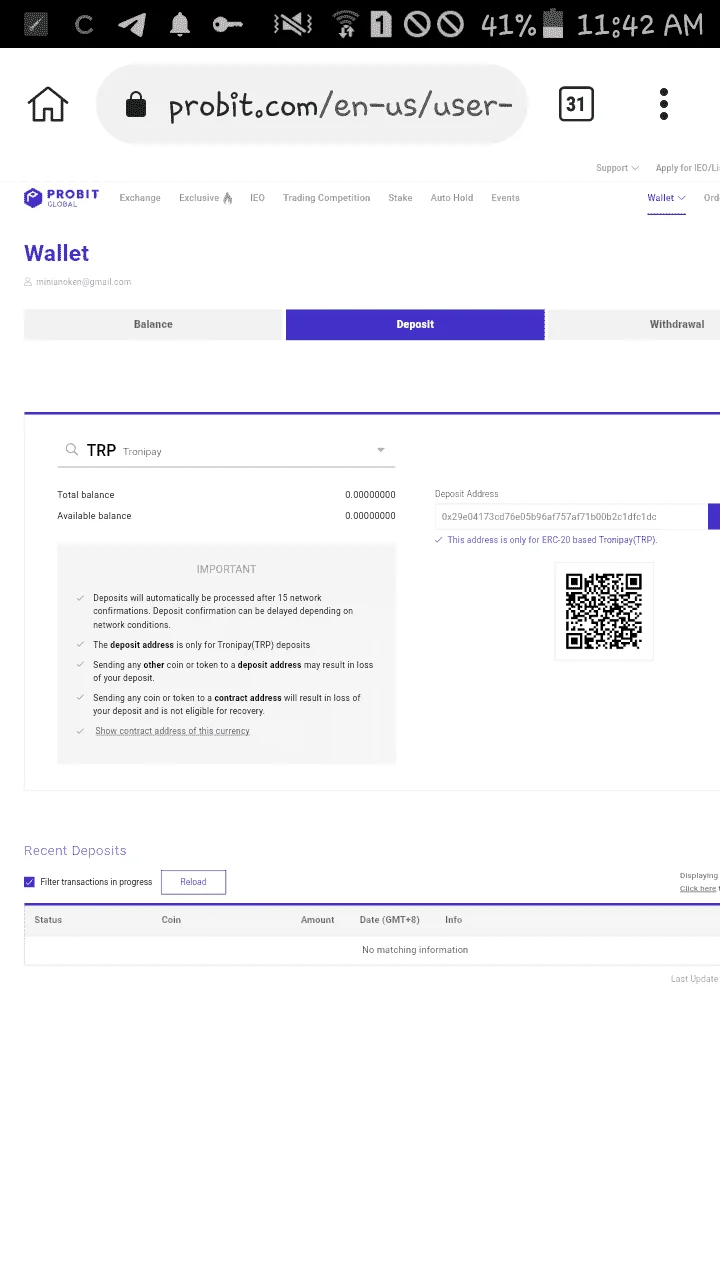Tap the notification bell in status bar

pyautogui.click(x=180, y=25)
